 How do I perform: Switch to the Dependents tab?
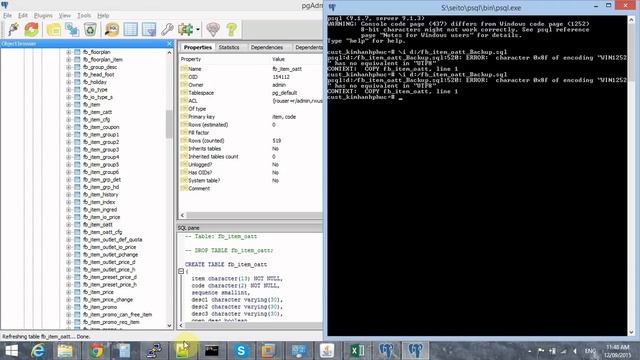tap(308, 47)
